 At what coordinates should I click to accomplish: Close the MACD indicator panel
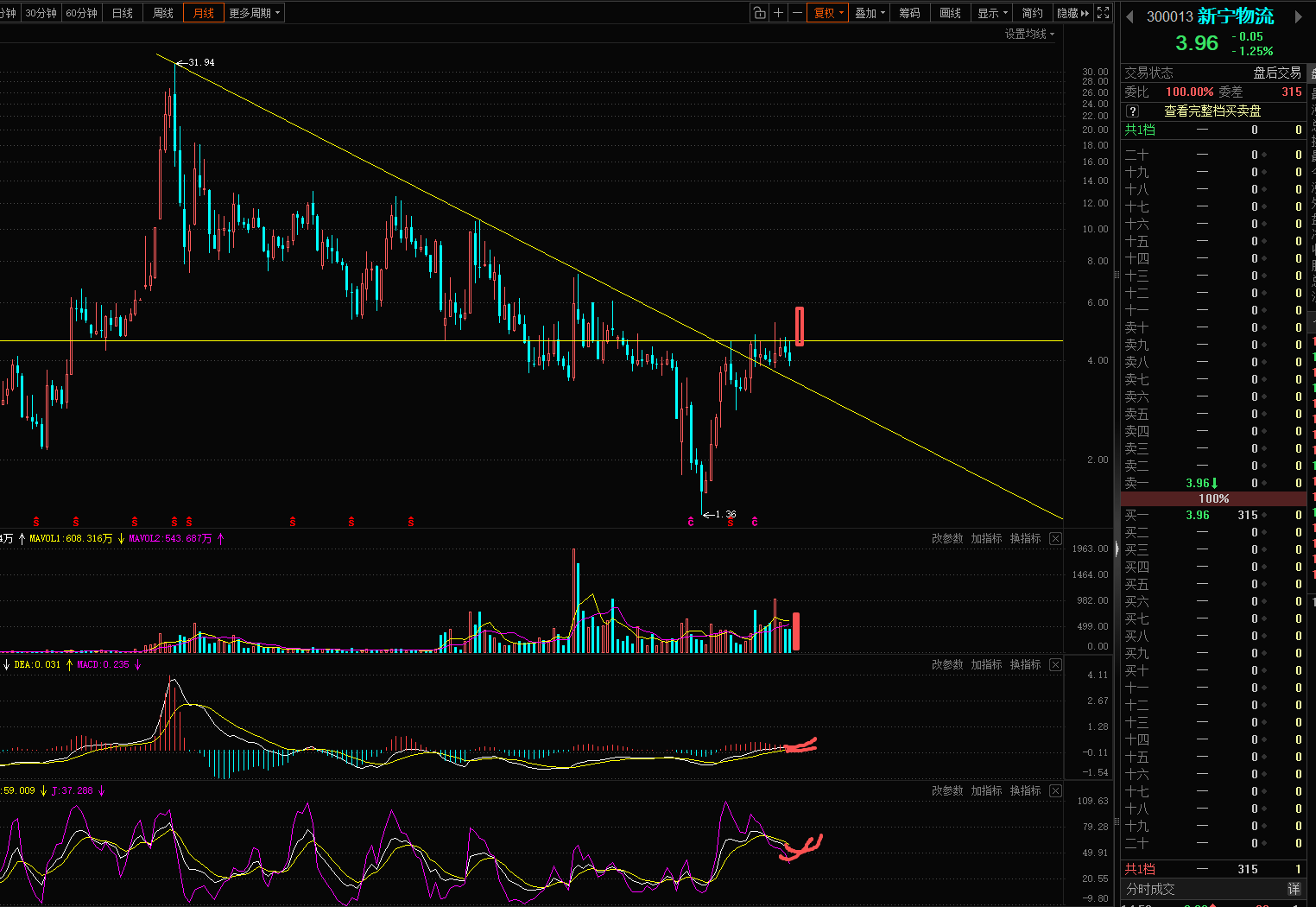pos(1055,665)
